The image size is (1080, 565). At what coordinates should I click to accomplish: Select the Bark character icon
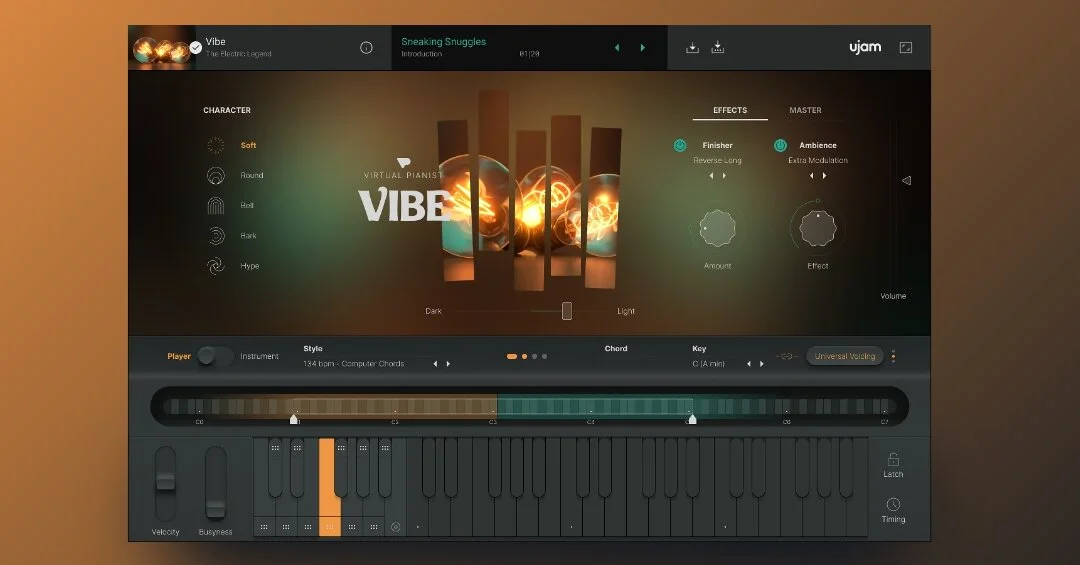216,236
